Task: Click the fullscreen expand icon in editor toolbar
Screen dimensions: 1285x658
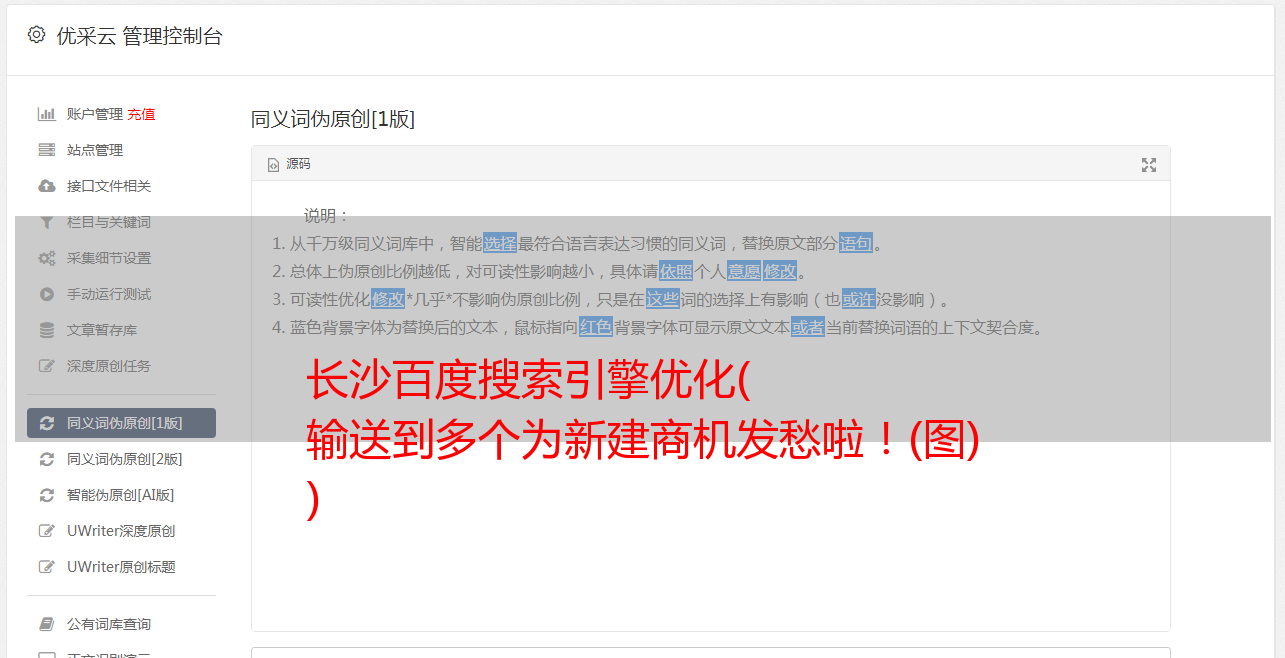Action: click(1149, 165)
